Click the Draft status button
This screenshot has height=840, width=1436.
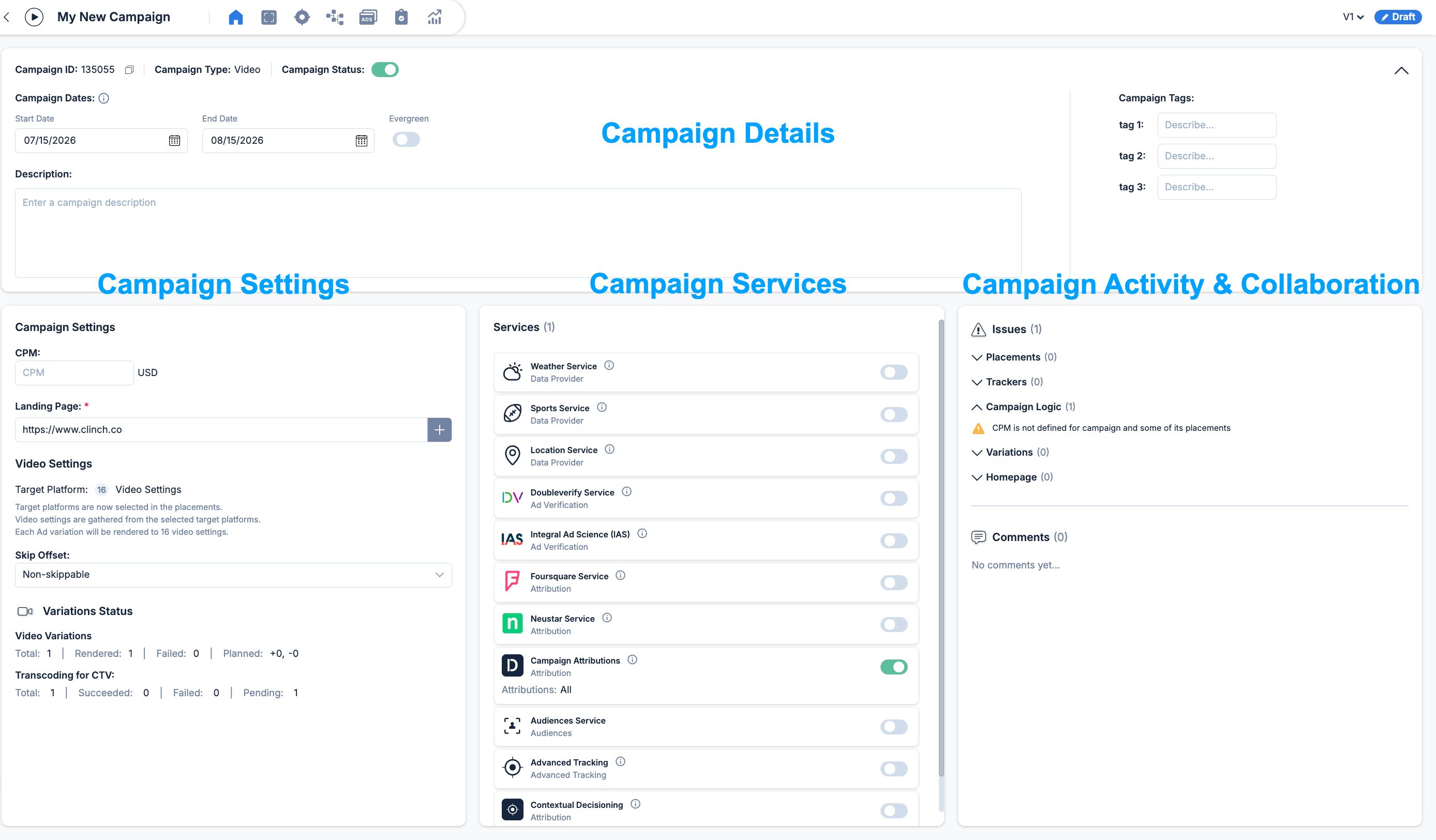[x=1398, y=17]
